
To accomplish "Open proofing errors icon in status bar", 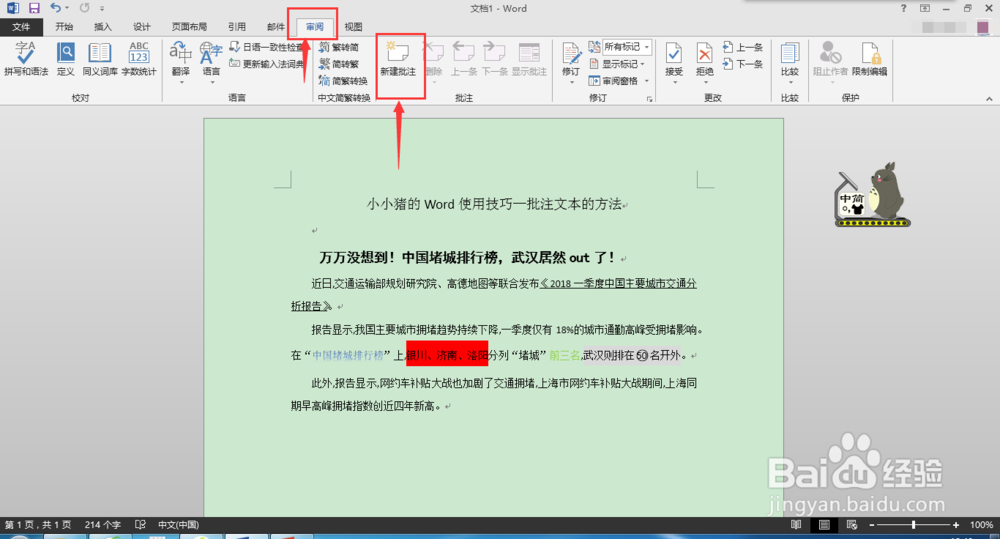I will click(140, 524).
